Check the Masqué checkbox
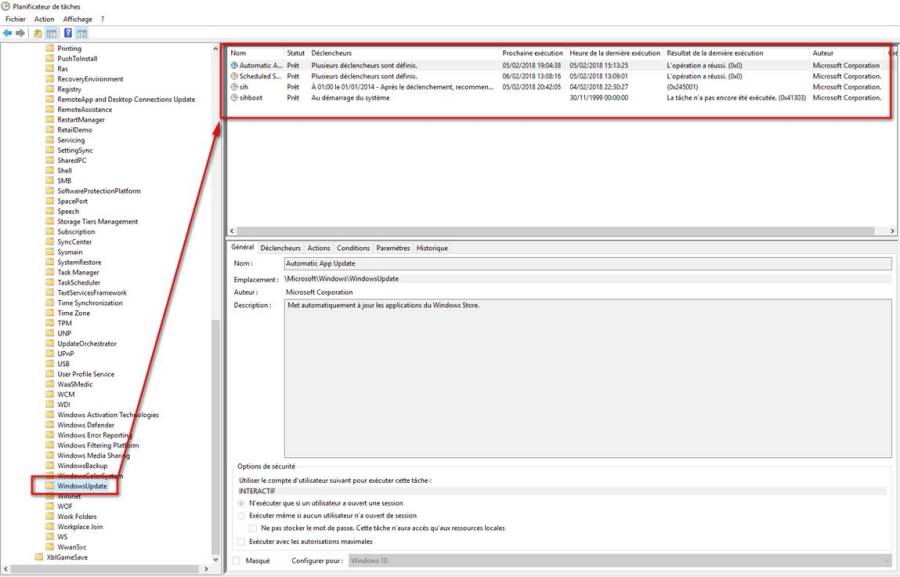 (237, 561)
